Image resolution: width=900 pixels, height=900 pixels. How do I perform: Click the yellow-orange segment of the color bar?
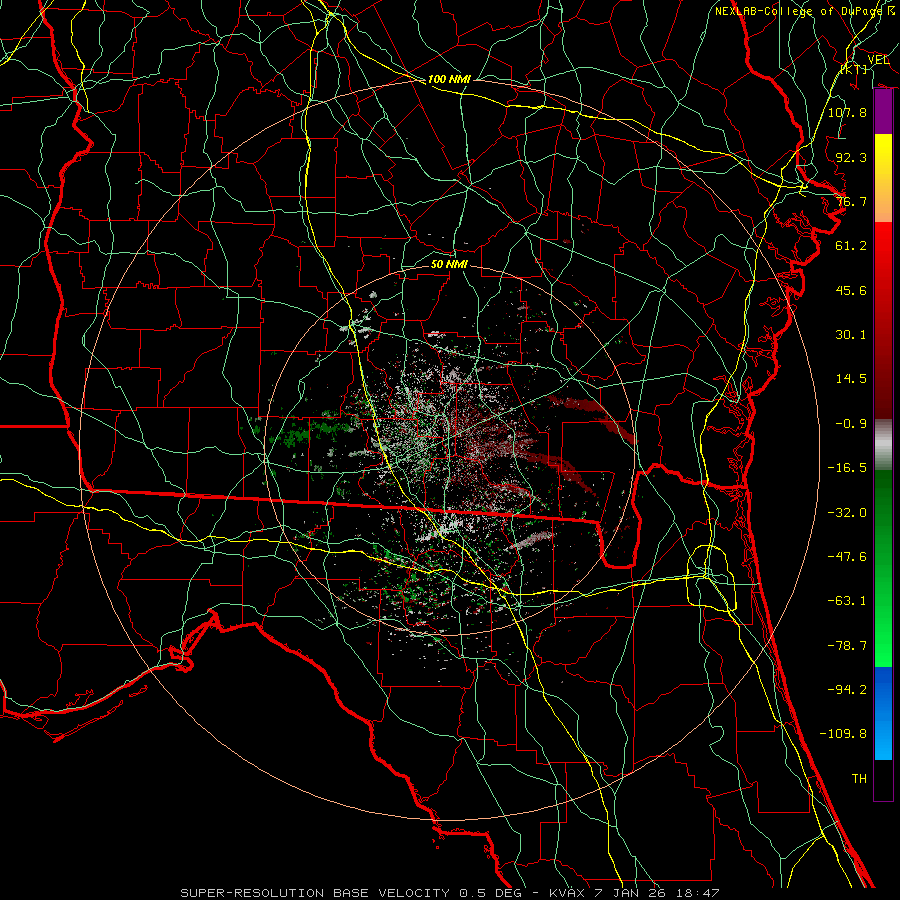pos(883,178)
